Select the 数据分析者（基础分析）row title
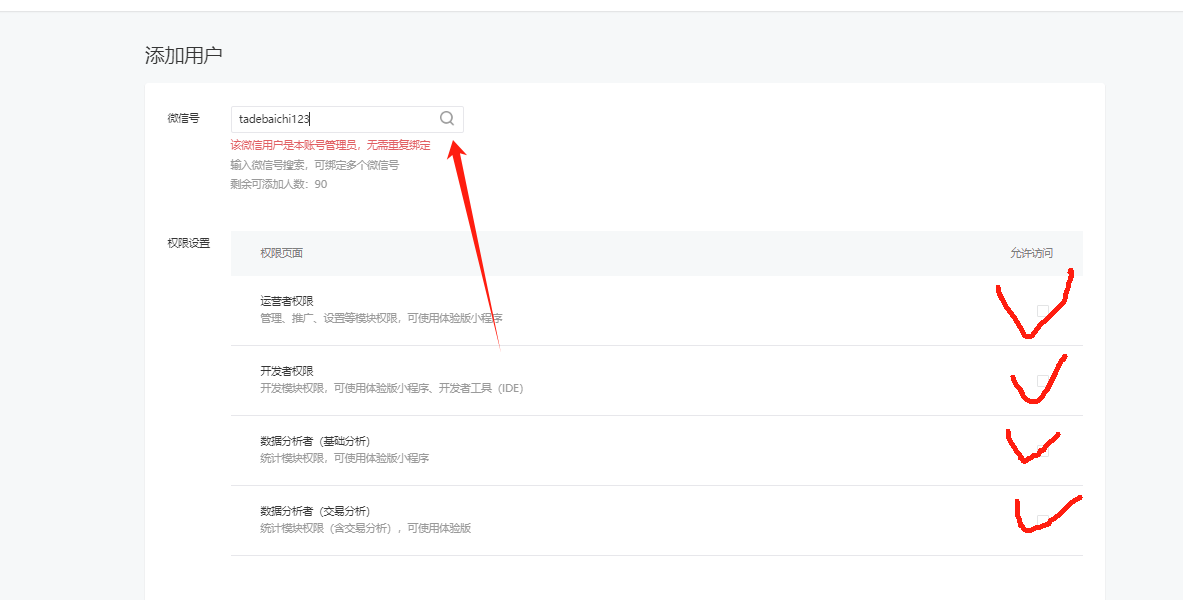This screenshot has width=1183, height=600. (315, 441)
